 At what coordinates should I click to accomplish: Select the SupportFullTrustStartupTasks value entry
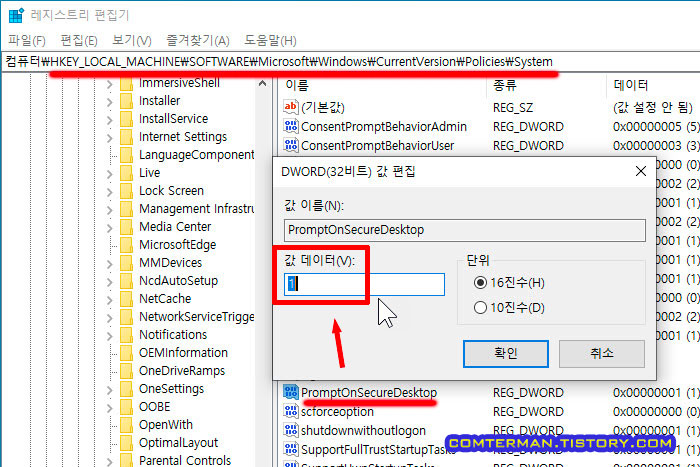(x=378, y=449)
